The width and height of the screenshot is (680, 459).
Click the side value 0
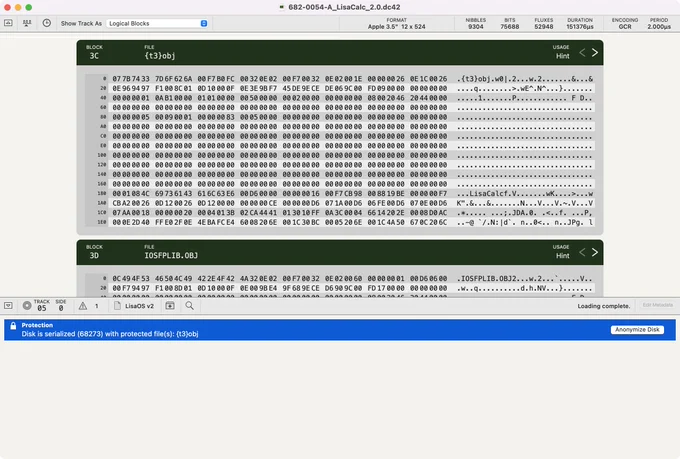tap(61, 308)
